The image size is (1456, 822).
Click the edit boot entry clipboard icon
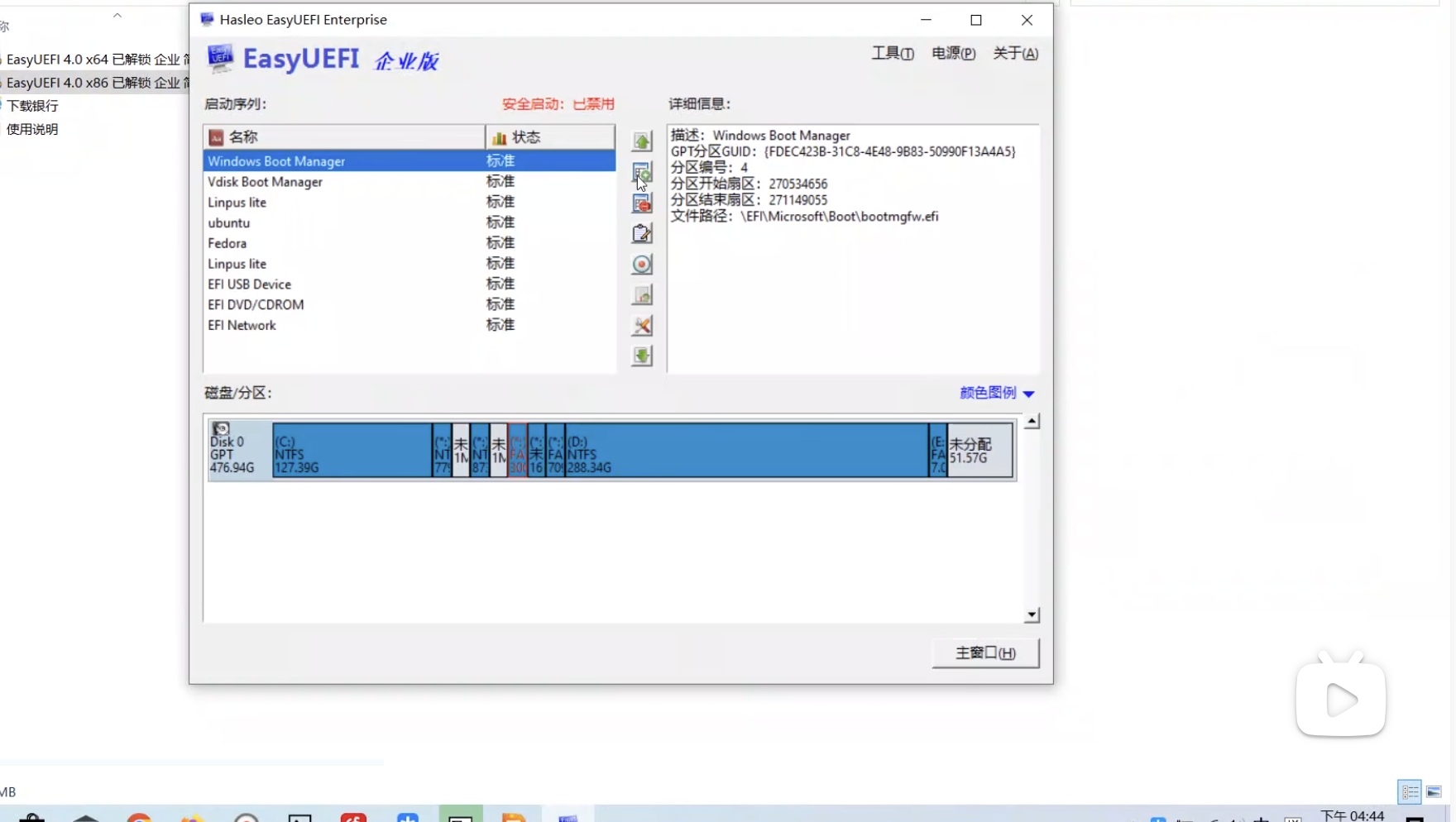[x=642, y=233]
